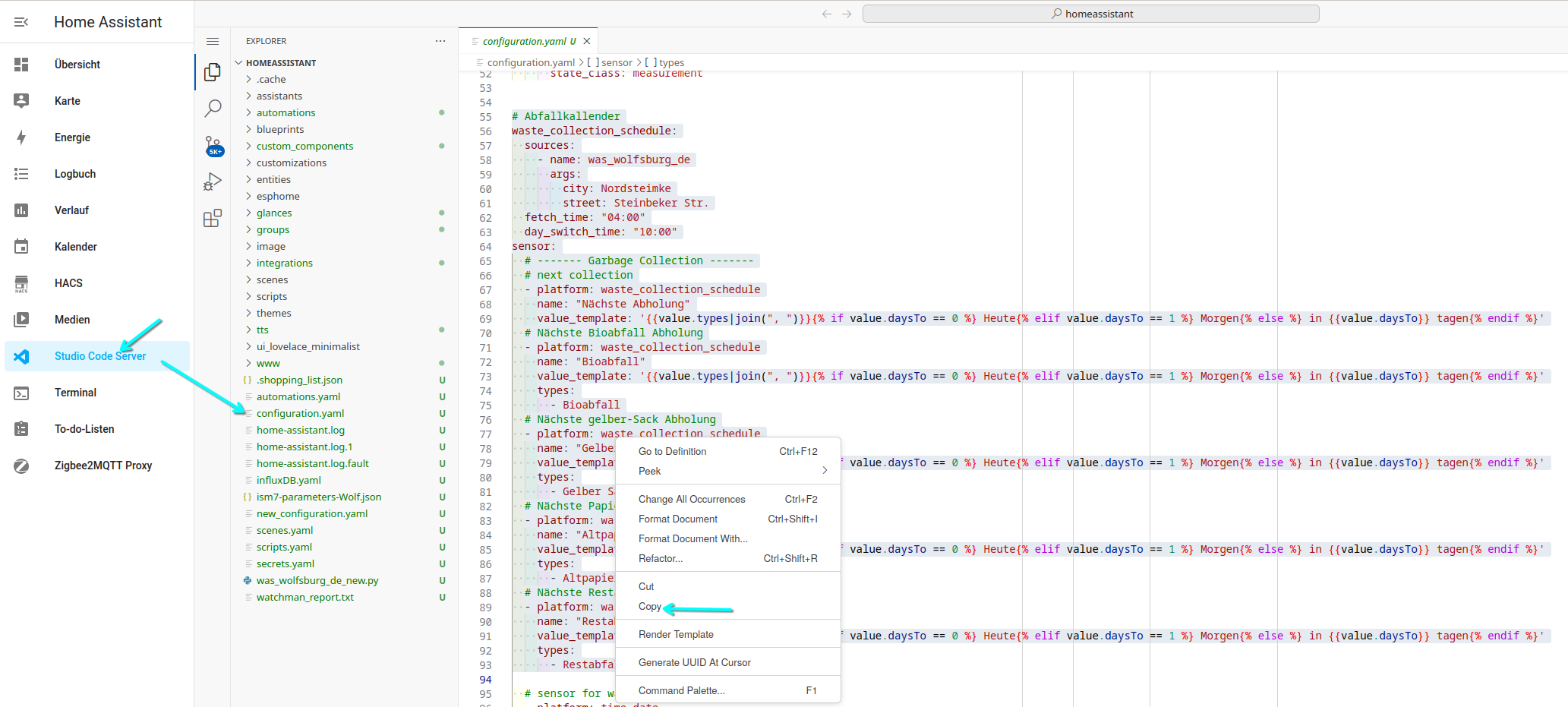Click the homeassistant search box
Image resolution: width=1568 pixels, height=707 pixels.
click(x=1090, y=14)
